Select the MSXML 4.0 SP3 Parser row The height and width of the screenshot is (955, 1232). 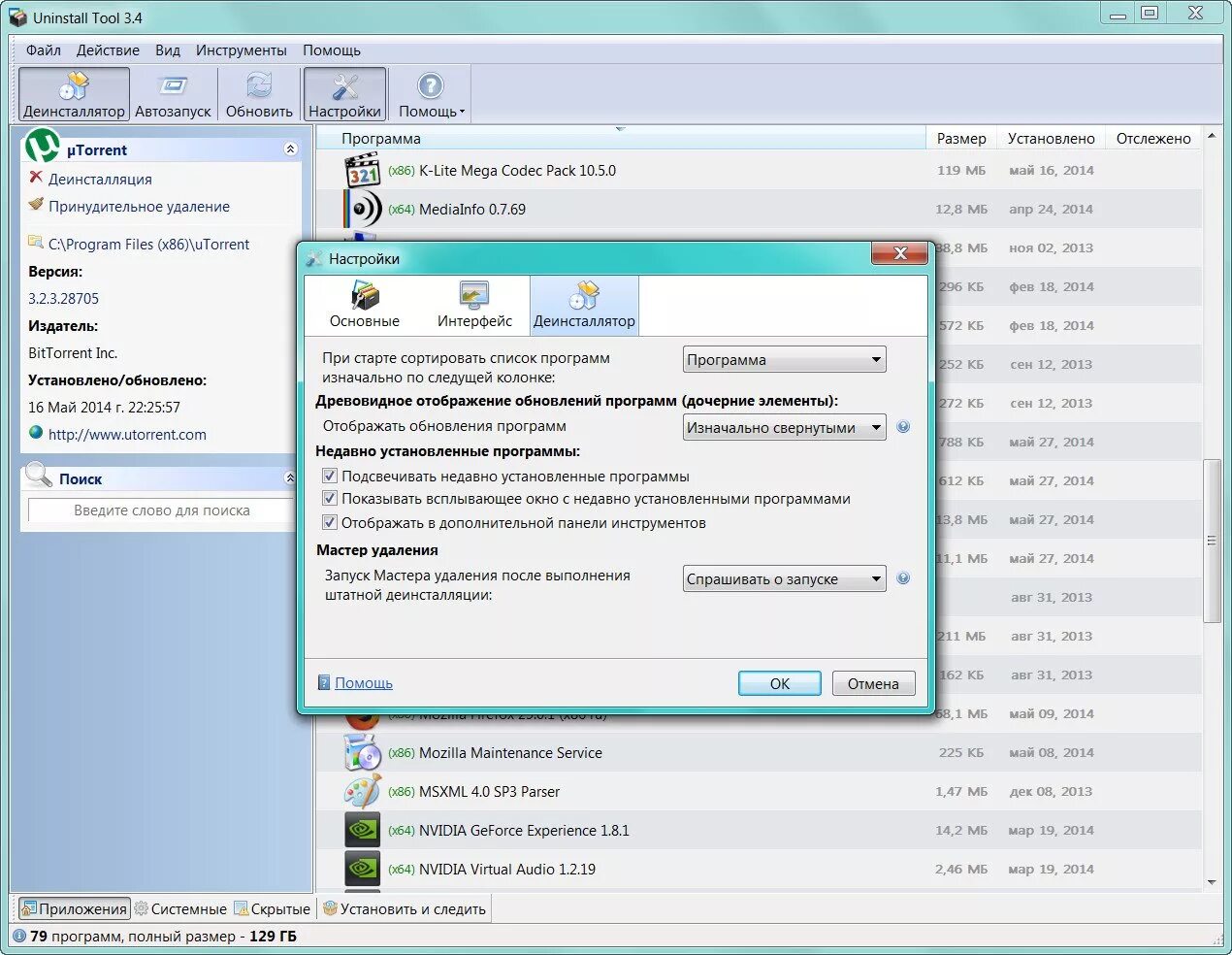[x=759, y=791]
